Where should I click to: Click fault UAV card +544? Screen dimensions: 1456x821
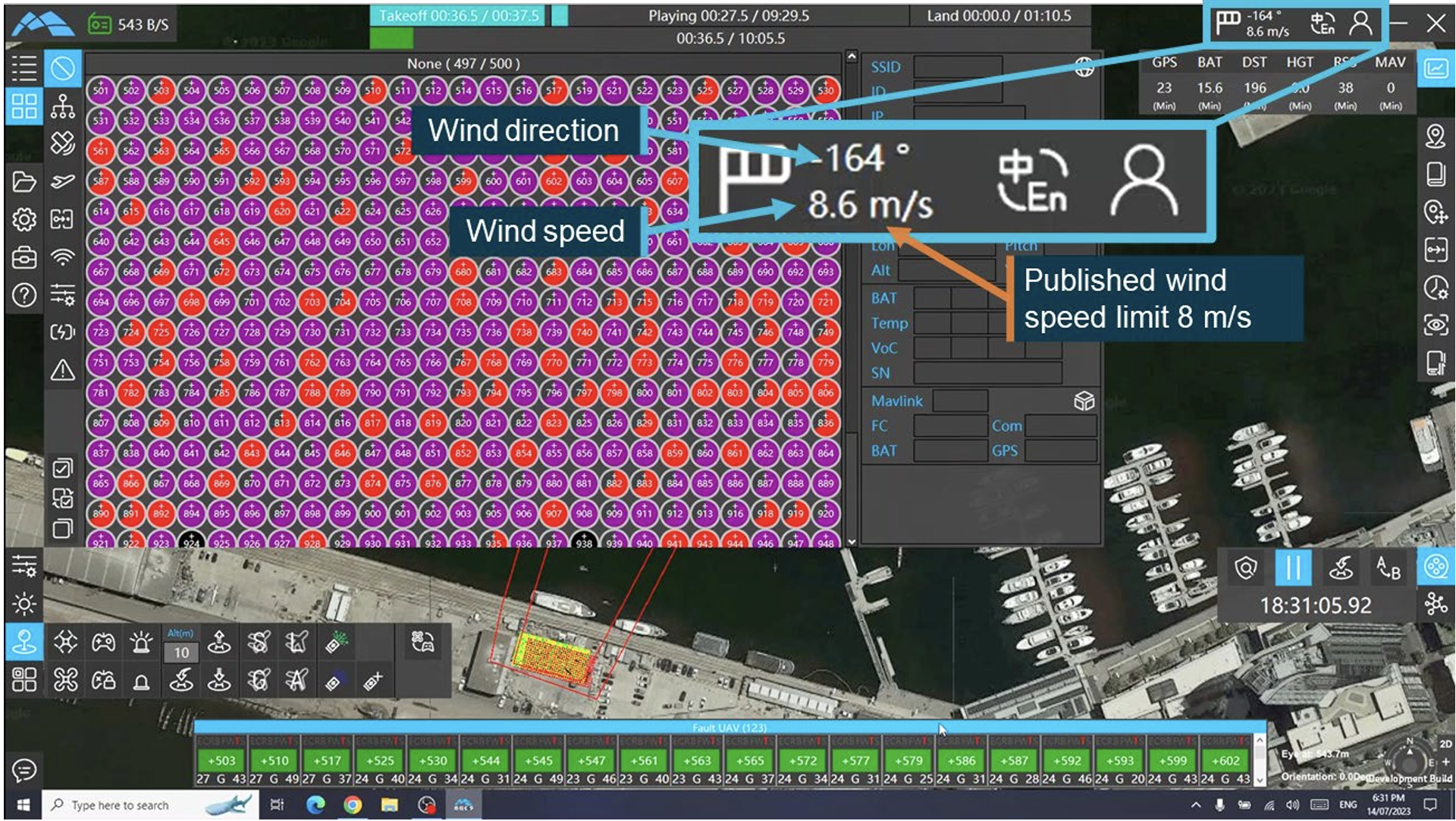485,760
